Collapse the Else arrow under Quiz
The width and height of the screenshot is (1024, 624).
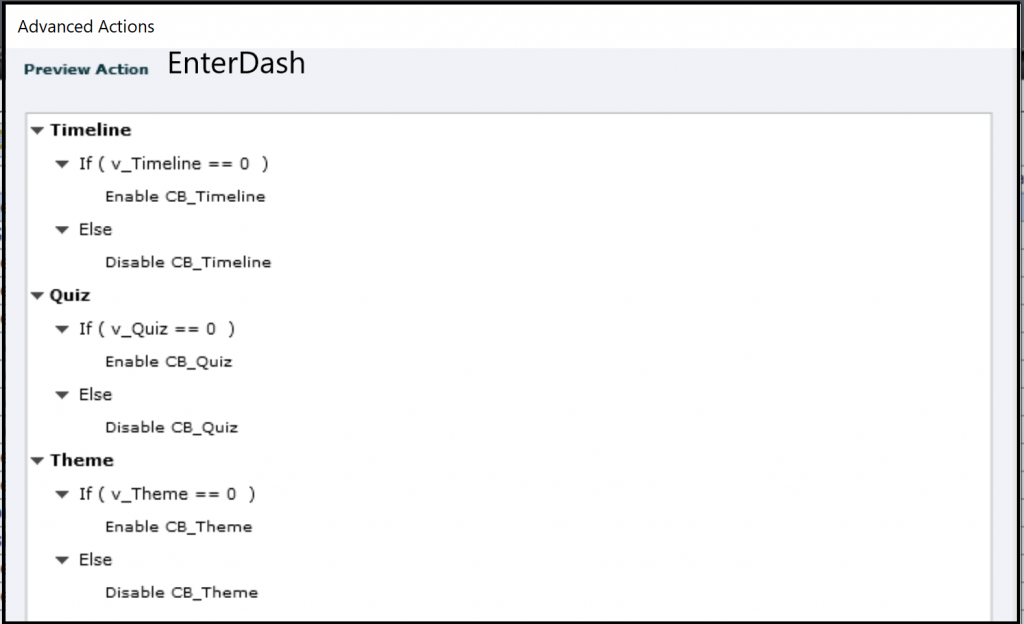tap(62, 395)
